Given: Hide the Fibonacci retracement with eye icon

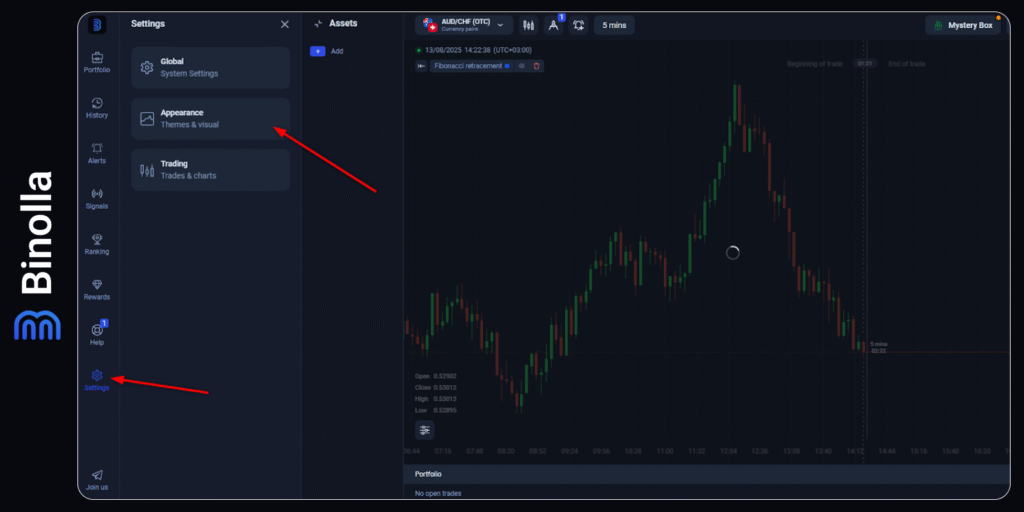Looking at the screenshot, I should click(522, 66).
